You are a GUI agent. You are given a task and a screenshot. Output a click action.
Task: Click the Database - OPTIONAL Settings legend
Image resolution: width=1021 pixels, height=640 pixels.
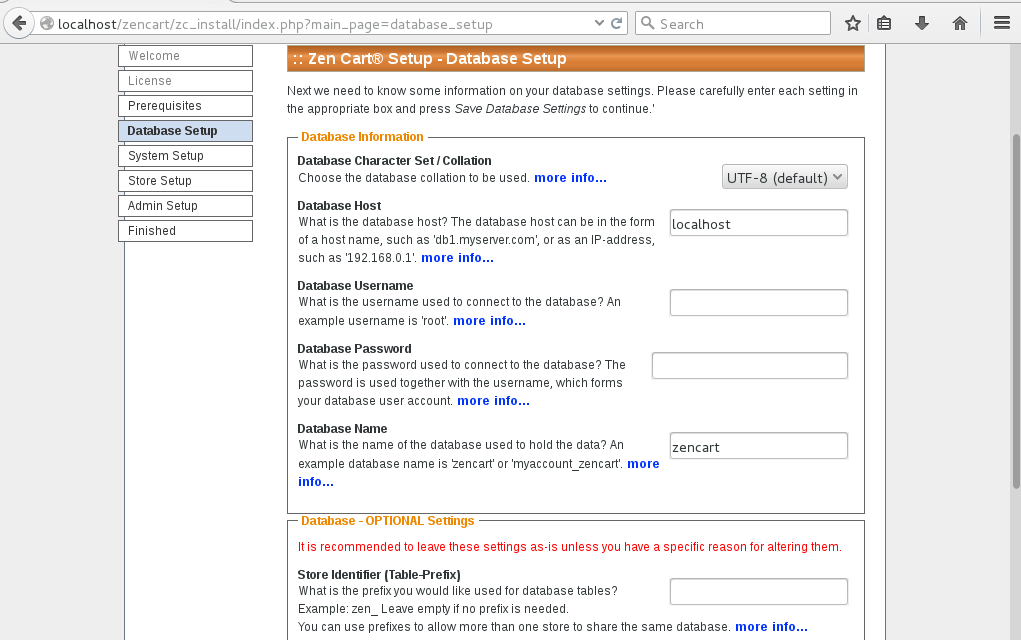click(x=387, y=521)
